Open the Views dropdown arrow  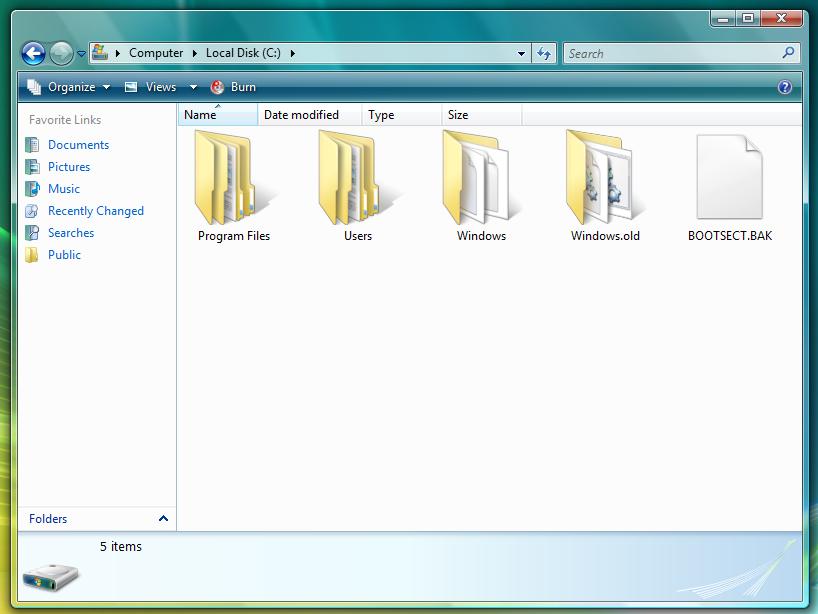(x=193, y=87)
